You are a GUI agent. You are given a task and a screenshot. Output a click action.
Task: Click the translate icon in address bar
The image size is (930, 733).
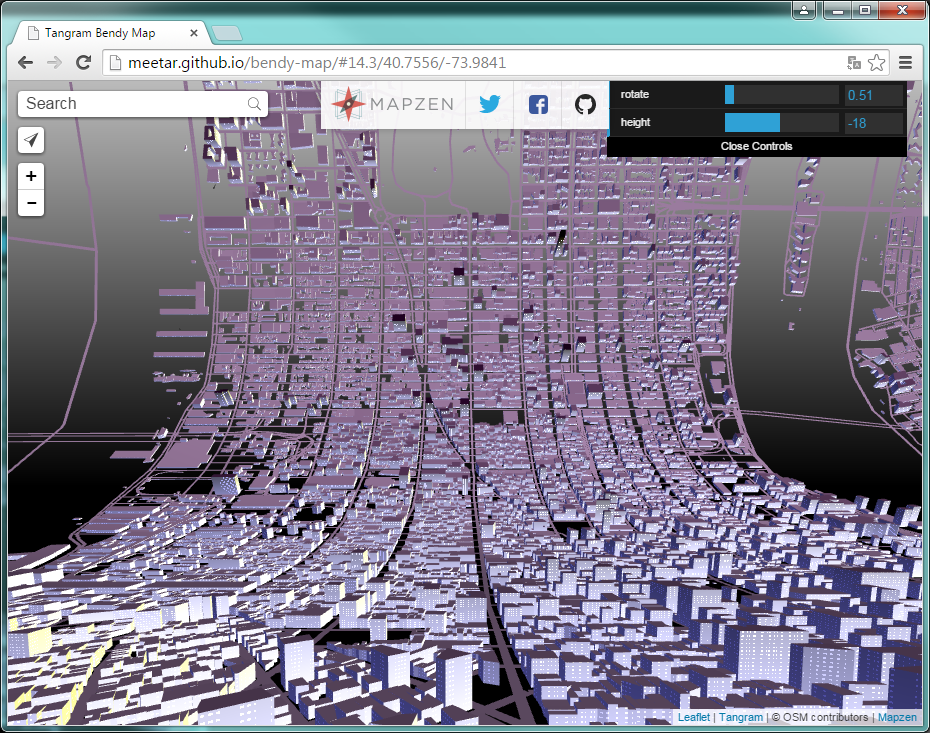[854, 62]
